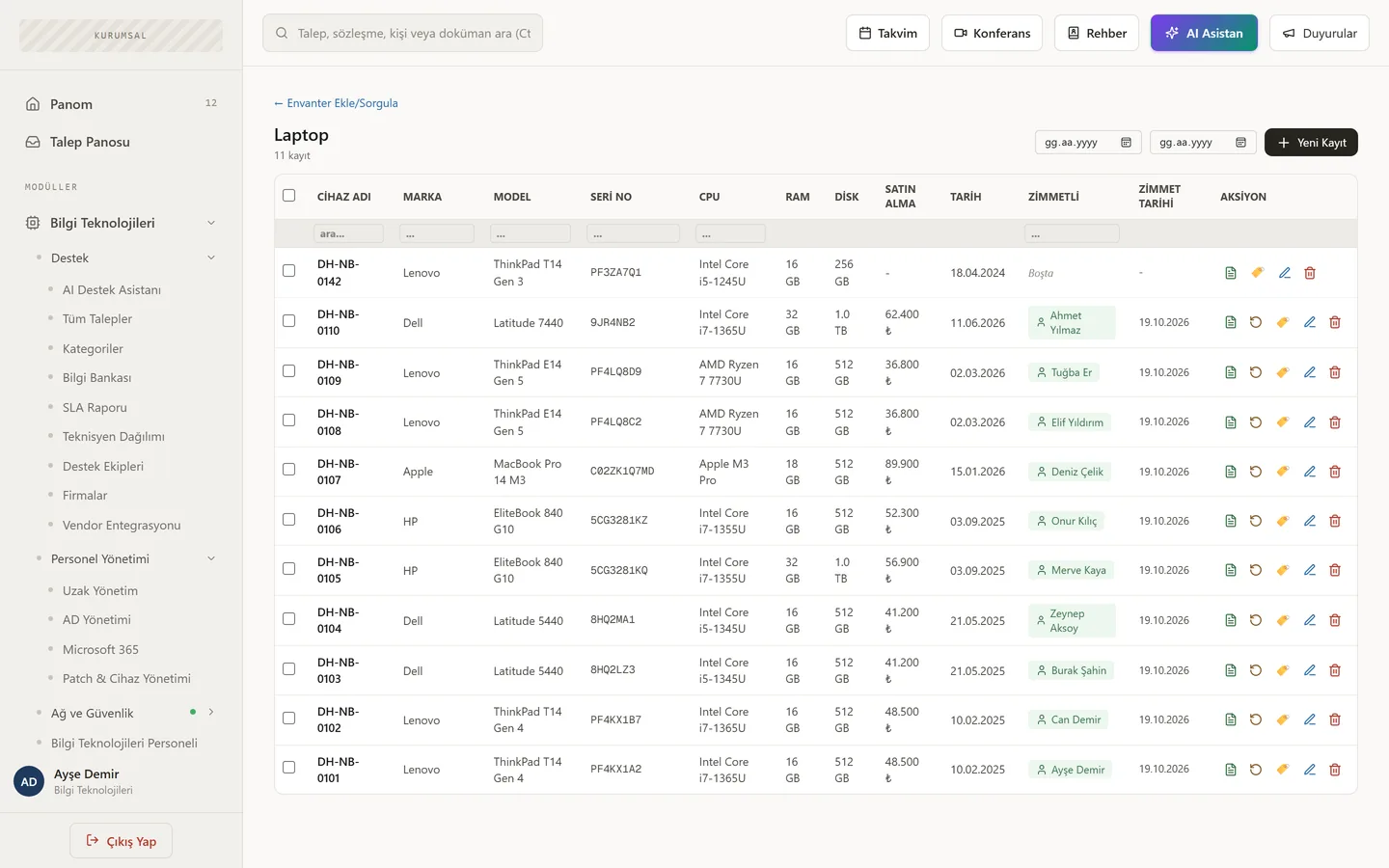Open Tüm Talepler in the sidebar

(x=97, y=319)
